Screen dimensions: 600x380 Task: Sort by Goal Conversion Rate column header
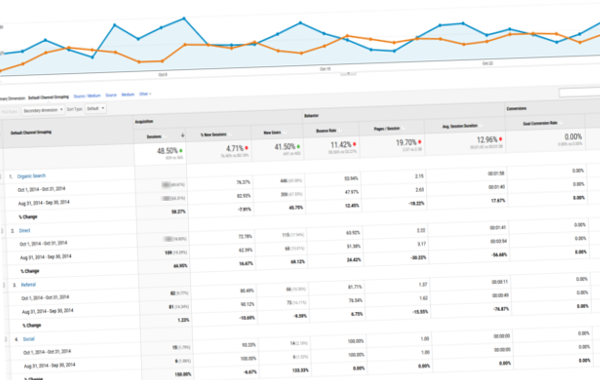[540, 123]
